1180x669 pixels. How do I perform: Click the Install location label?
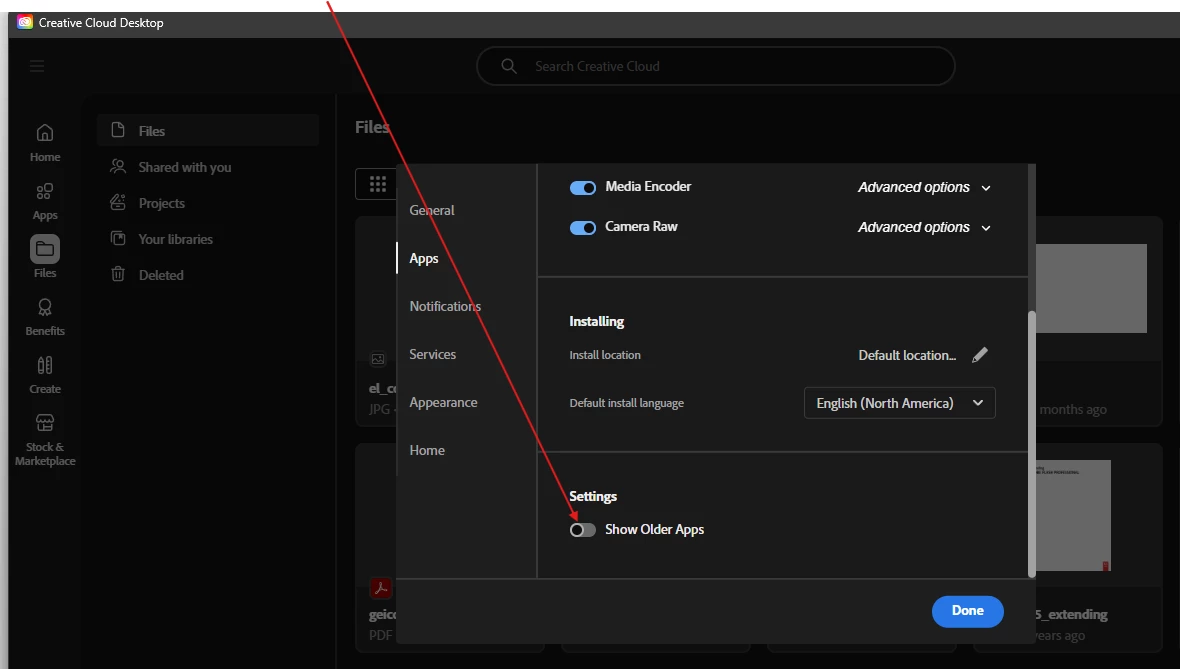[x=605, y=355]
